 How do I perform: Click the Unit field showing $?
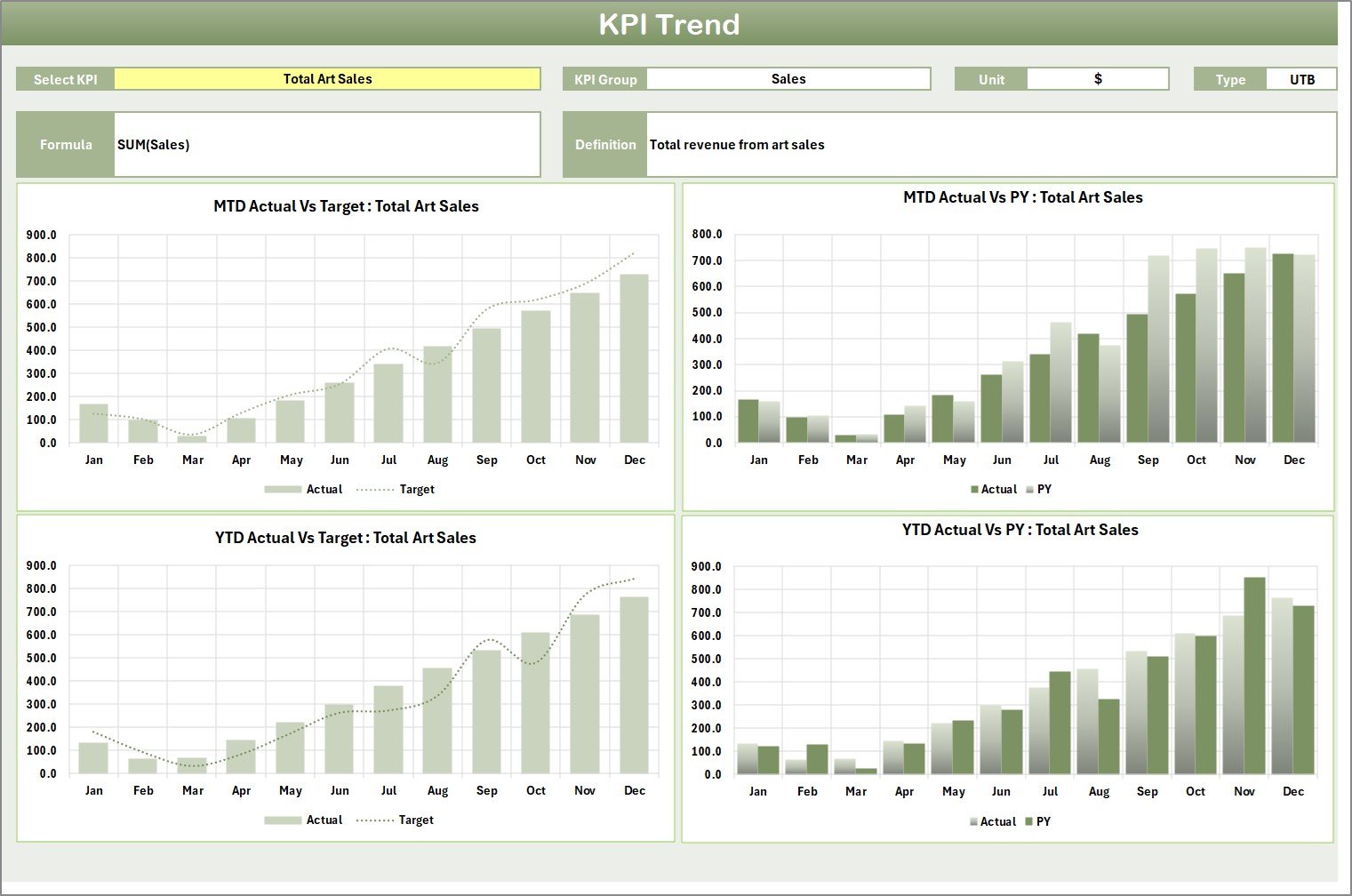[1099, 78]
